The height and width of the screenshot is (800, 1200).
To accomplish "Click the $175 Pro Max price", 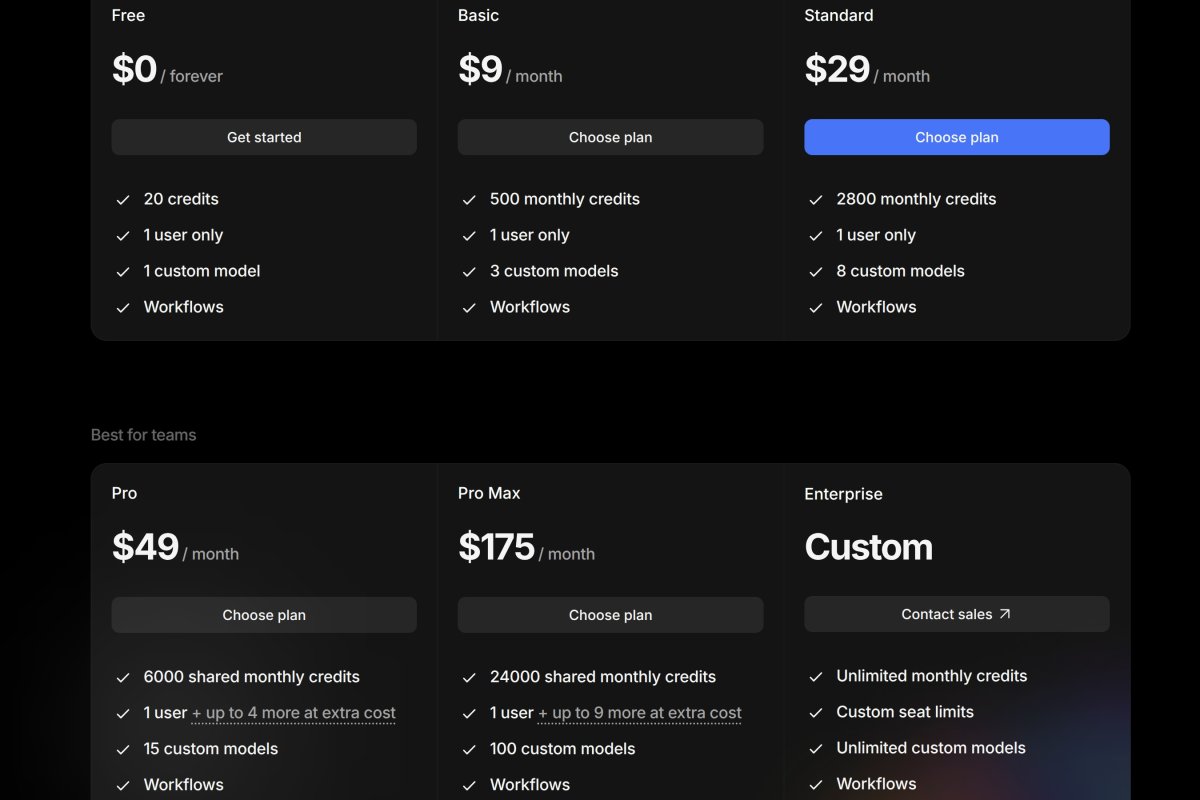I will click(497, 547).
